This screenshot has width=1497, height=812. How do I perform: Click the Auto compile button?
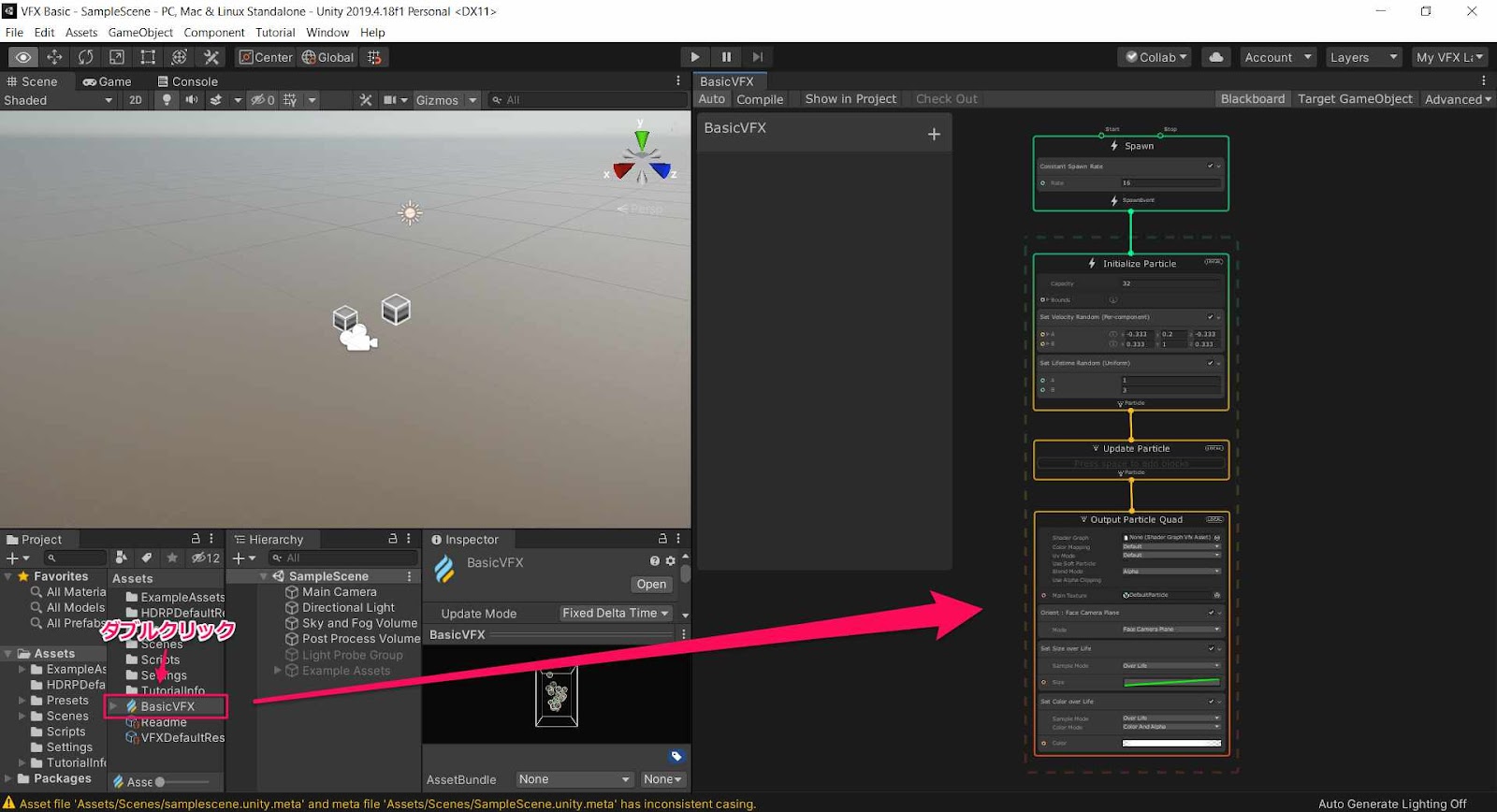712,99
